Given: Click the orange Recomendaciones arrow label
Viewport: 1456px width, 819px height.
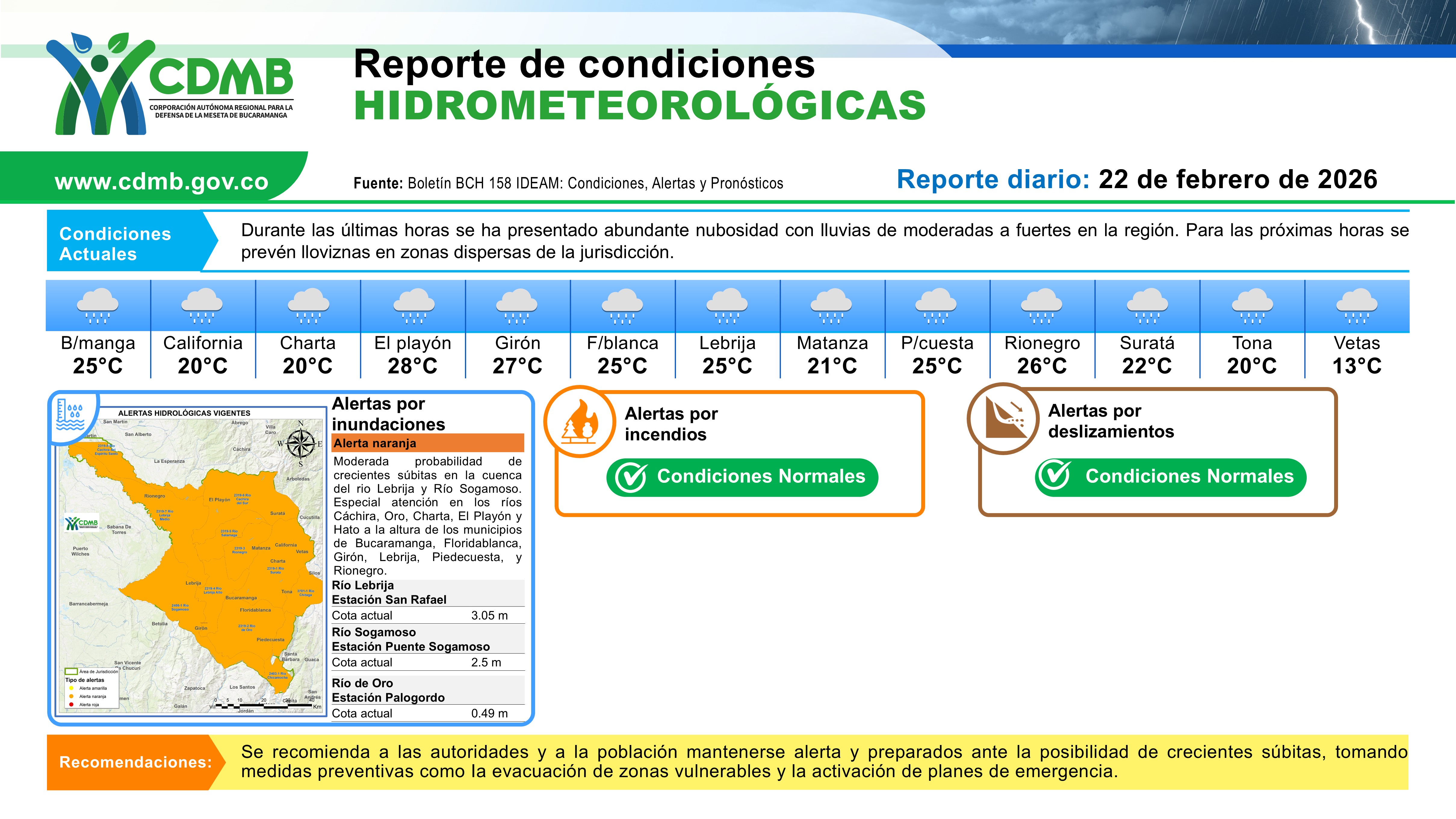Looking at the screenshot, I should 136,762.
